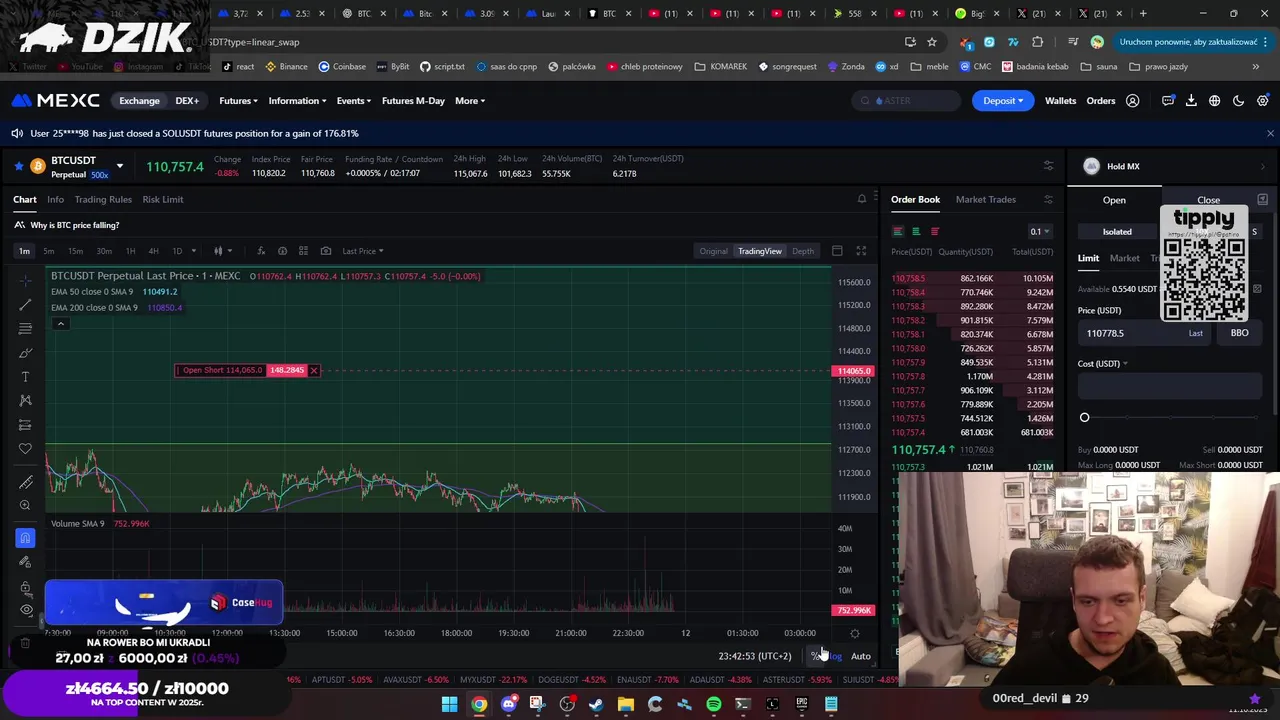Viewport: 1280px width, 720px height.
Task: Take a chart snapshot with camera icon
Action: (x=326, y=251)
